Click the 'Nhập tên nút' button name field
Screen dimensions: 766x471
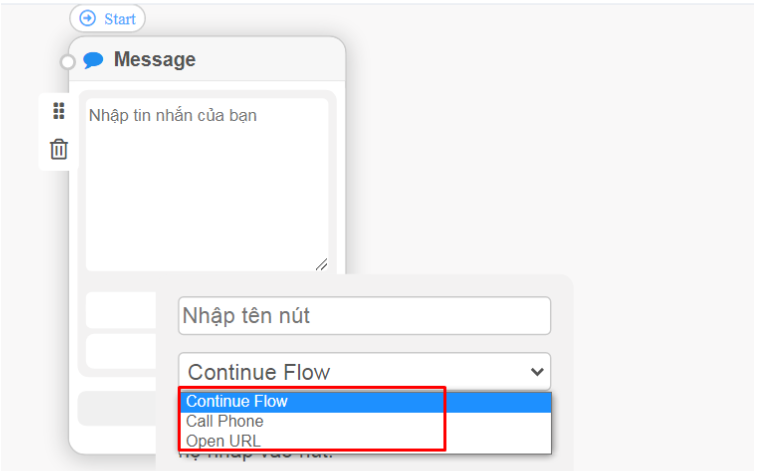(x=364, y=316)
